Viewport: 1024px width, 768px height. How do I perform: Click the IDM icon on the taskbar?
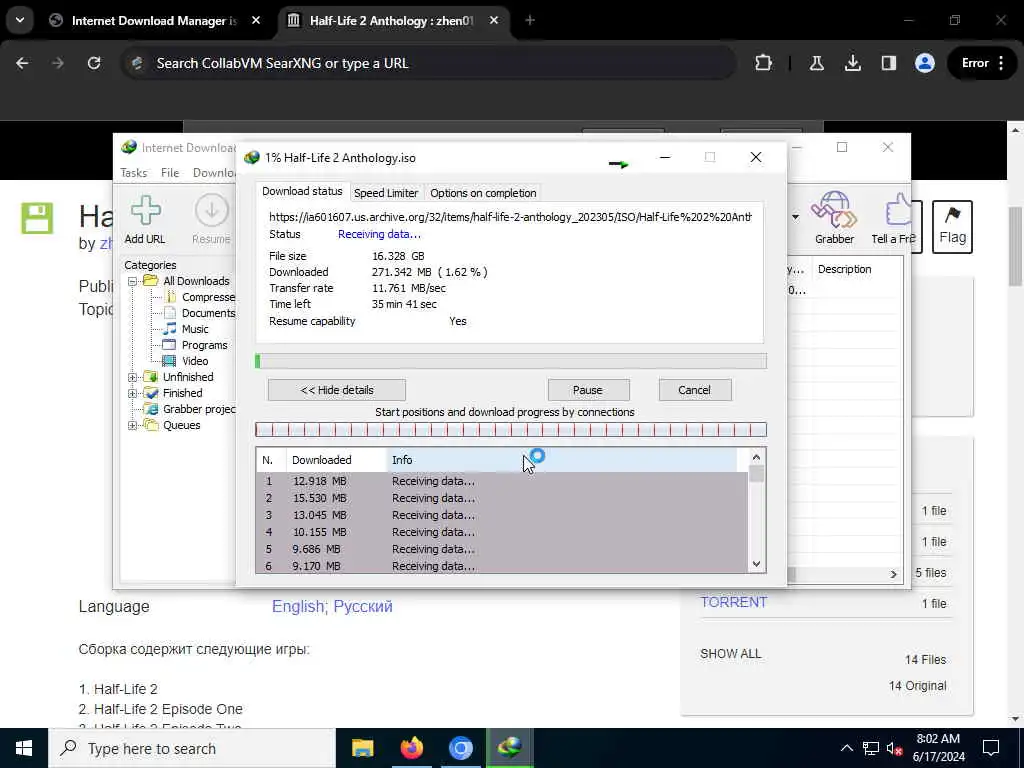point(509,748)
